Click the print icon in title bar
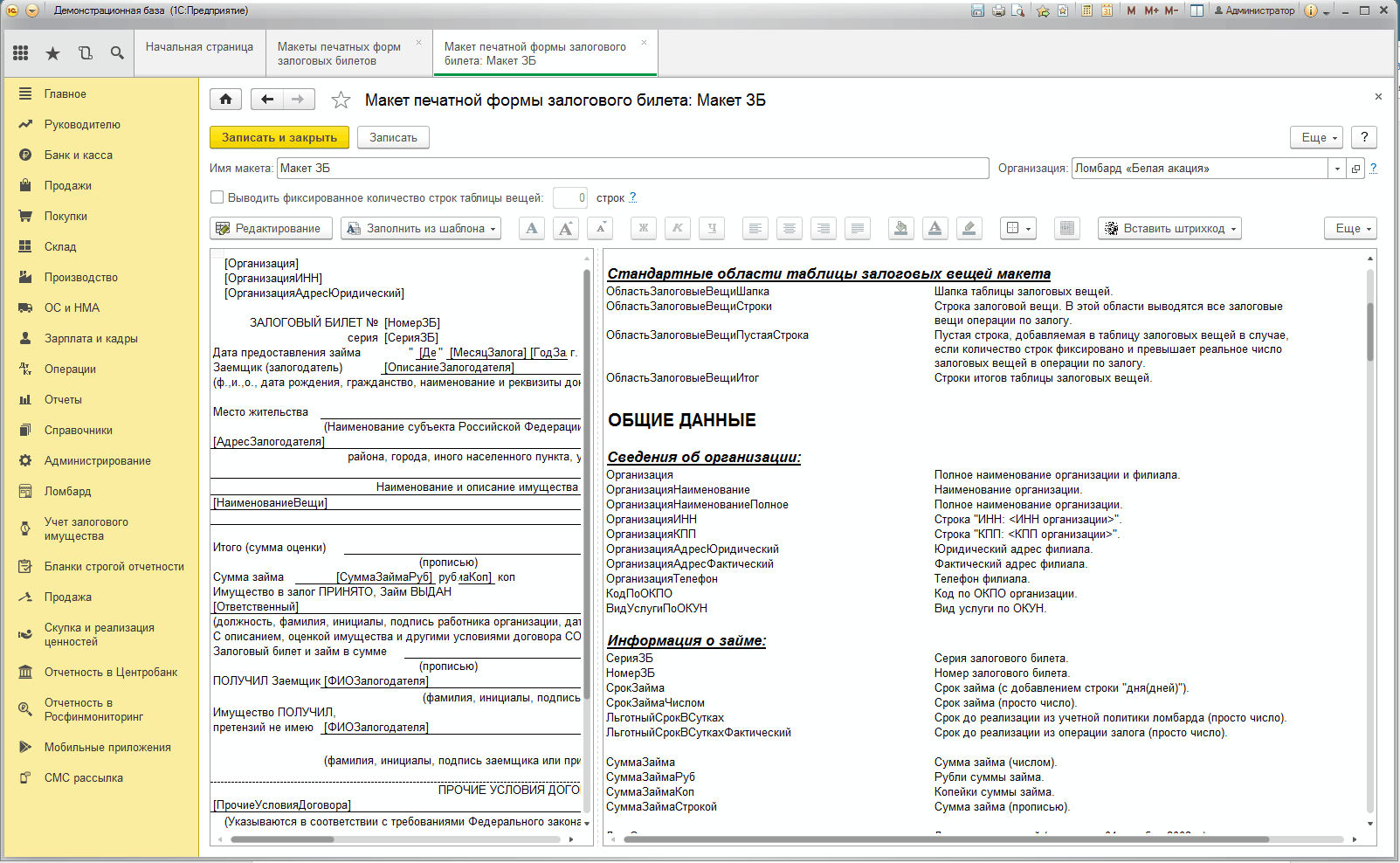This screenshot has width=1400, height=863. point(998,10)
